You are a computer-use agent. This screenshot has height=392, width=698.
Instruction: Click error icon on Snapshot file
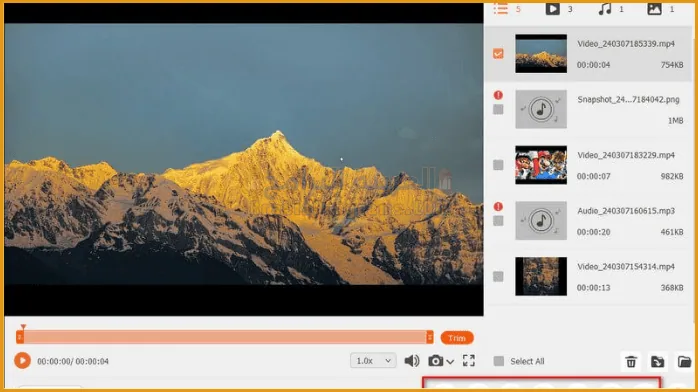pos(499,95)
